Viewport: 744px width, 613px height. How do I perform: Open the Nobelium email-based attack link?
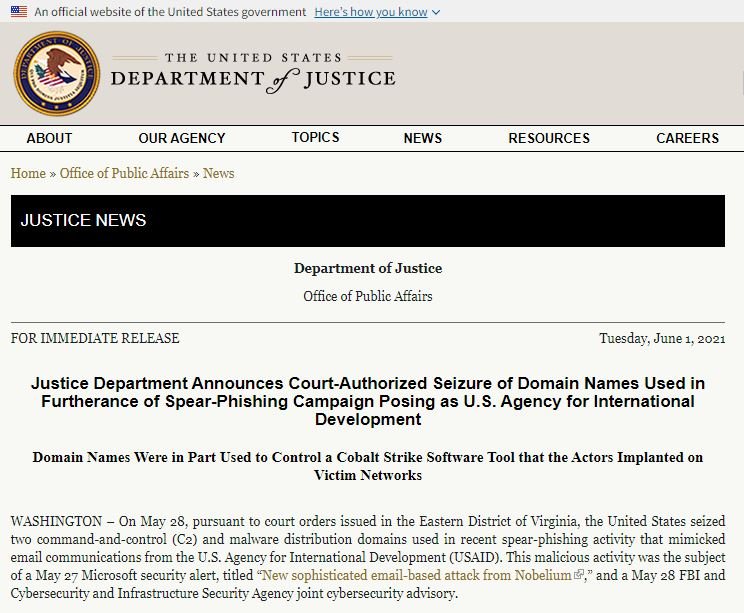click(414, 575)
